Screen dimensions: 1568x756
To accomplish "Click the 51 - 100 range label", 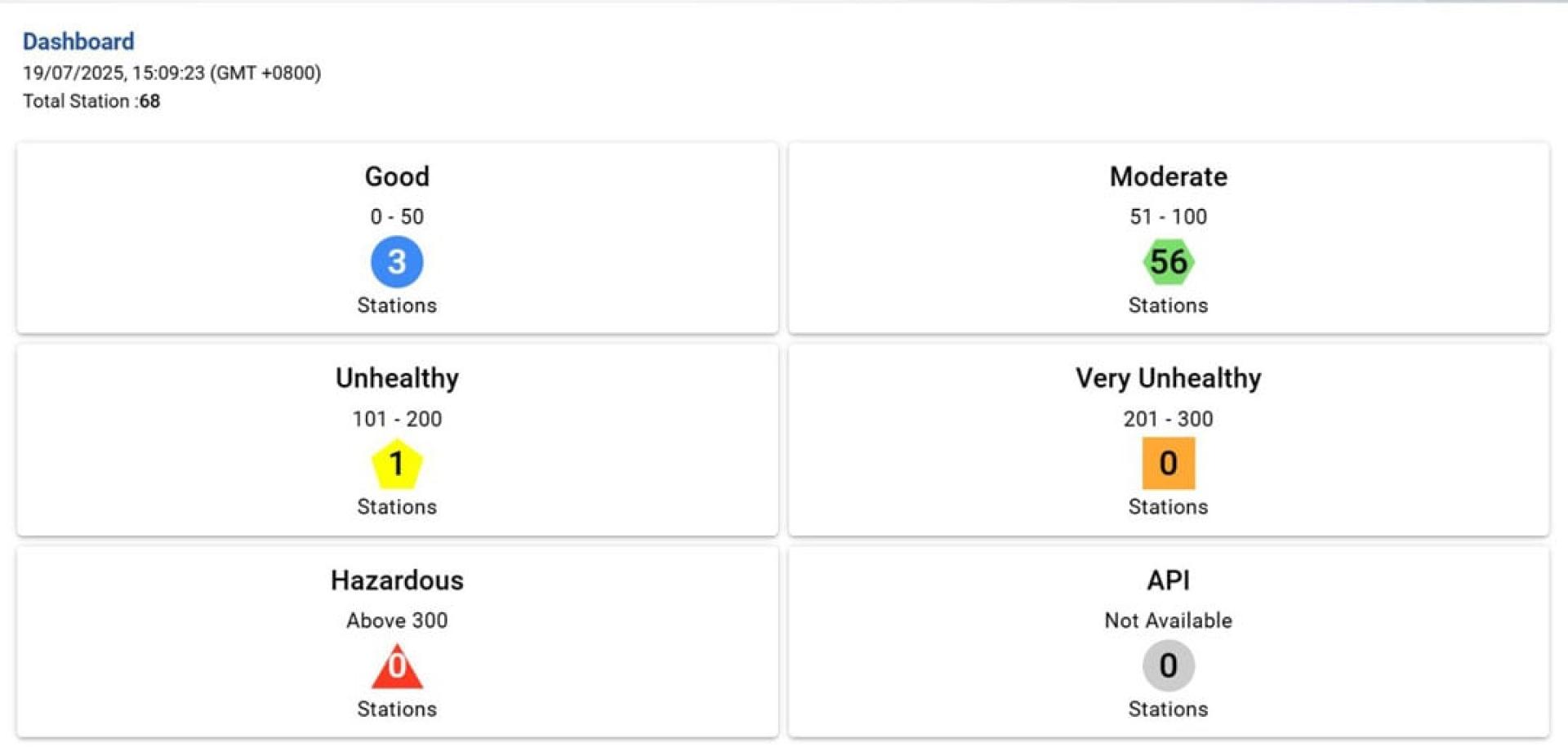I will pyautogui.click(x=1168, y=216).
